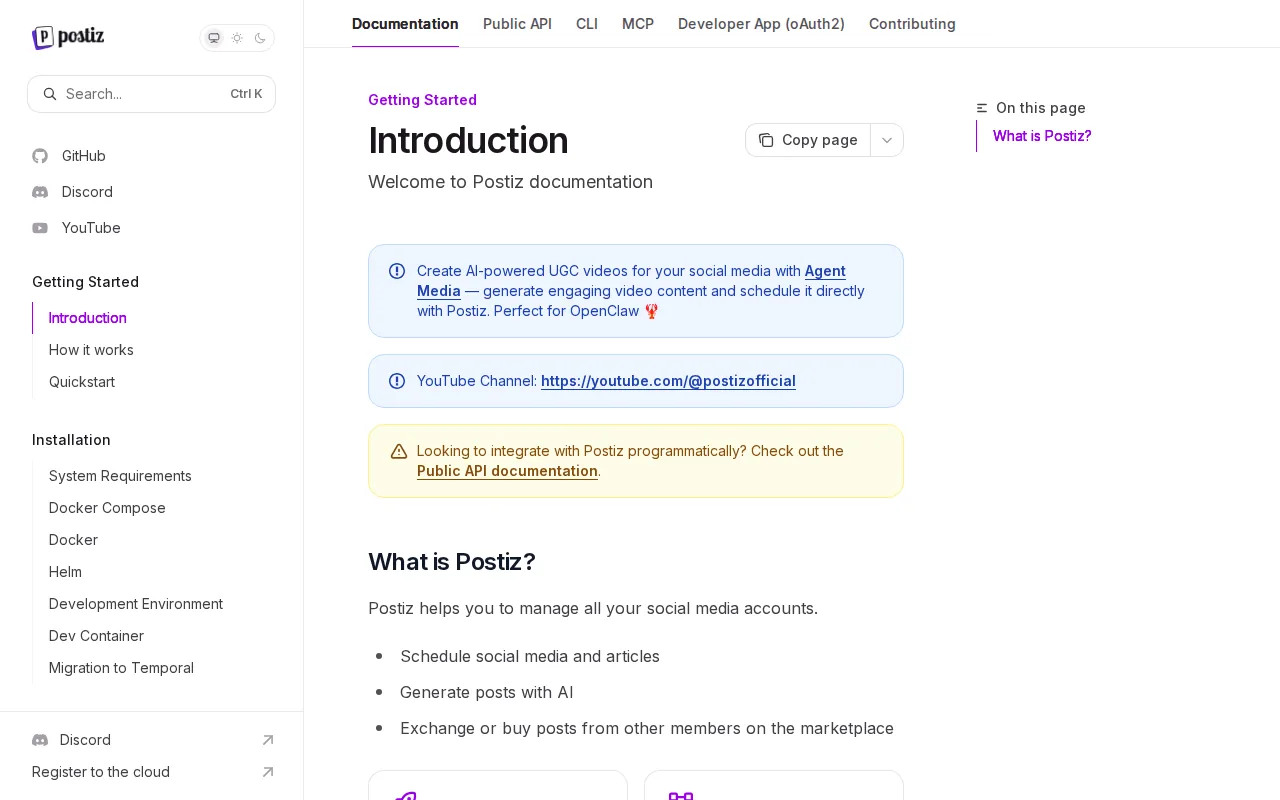Select the Documentation tab
The width and height of the screenshot is (1280, 800).
(x=405, y=24)
